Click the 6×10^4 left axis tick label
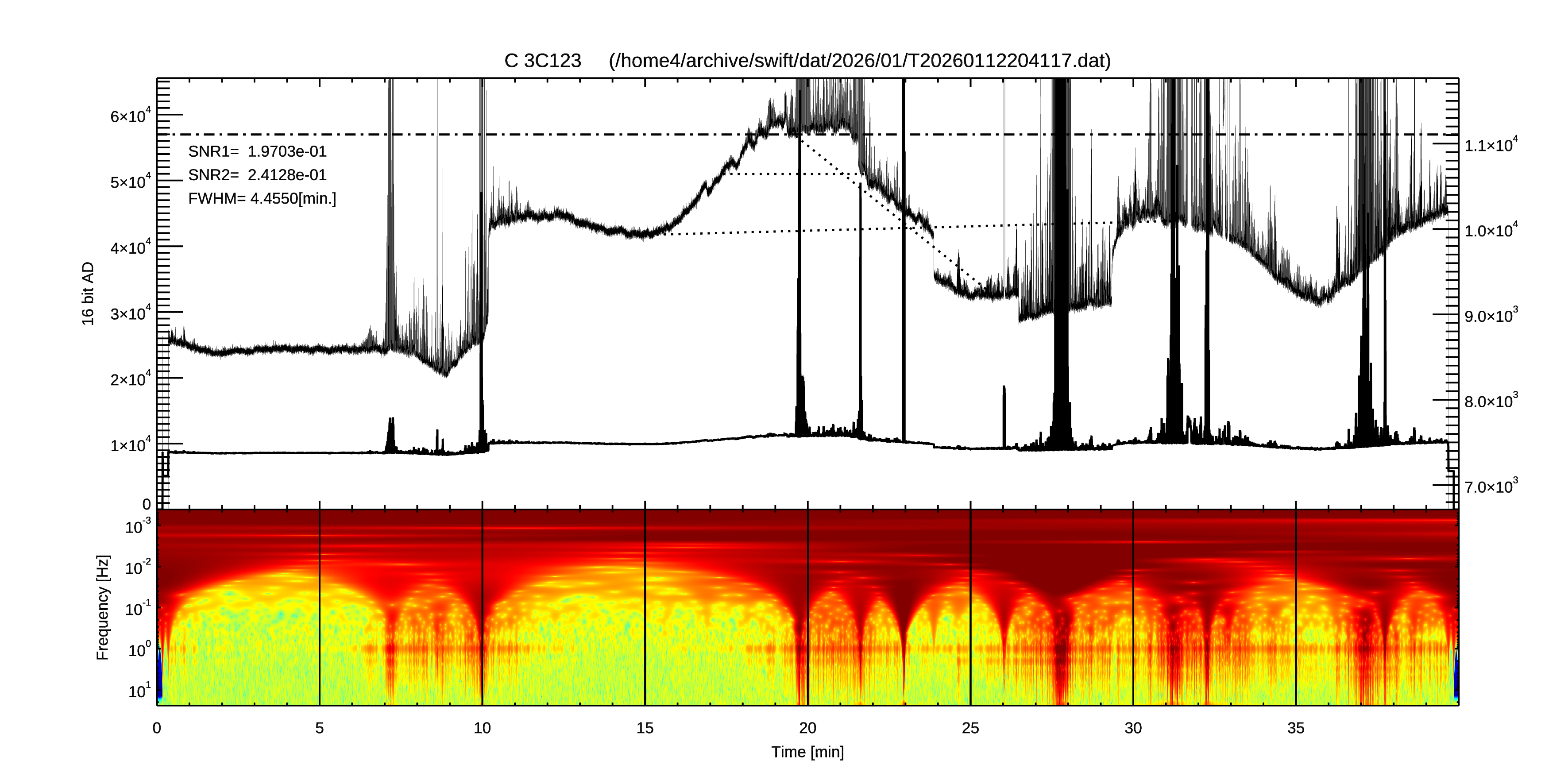The image size is (1568, 784). [130, 116]
